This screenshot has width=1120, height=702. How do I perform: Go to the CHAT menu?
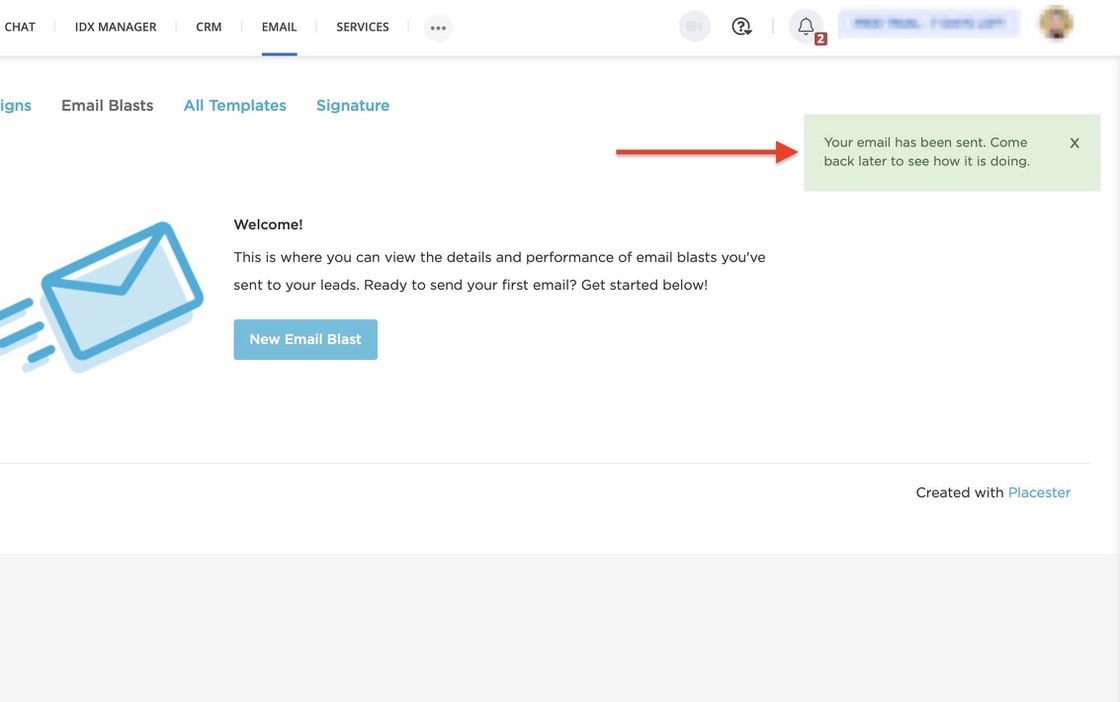pos(19,27)
